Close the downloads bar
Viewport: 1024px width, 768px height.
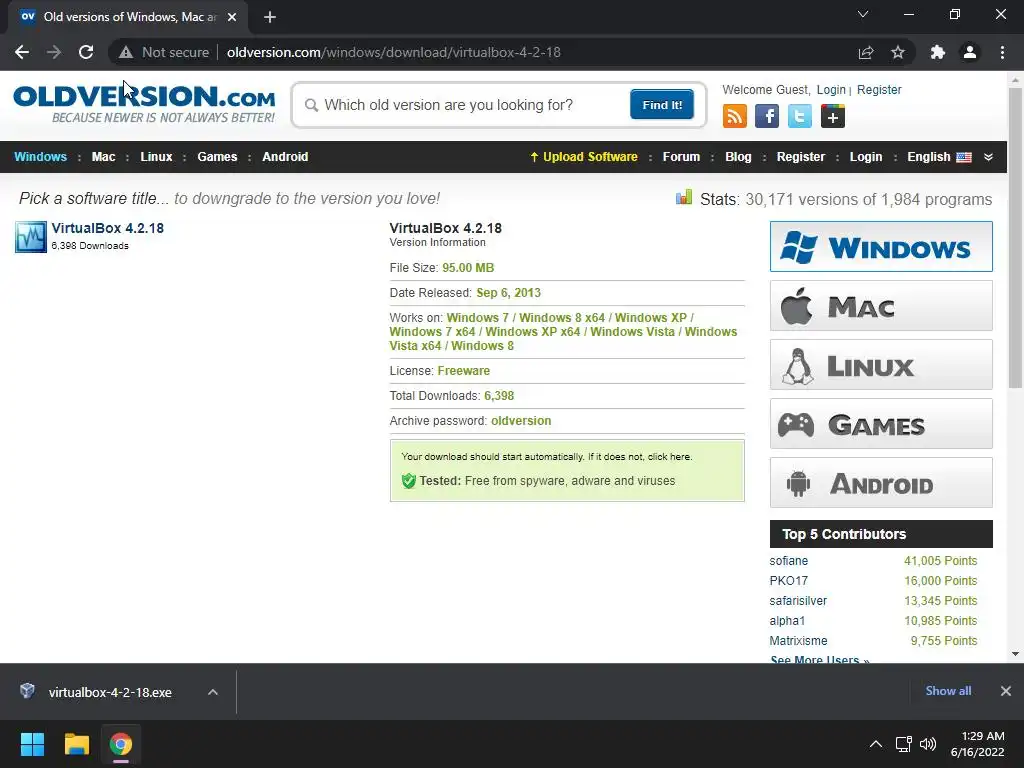(x=1006, y=691)
